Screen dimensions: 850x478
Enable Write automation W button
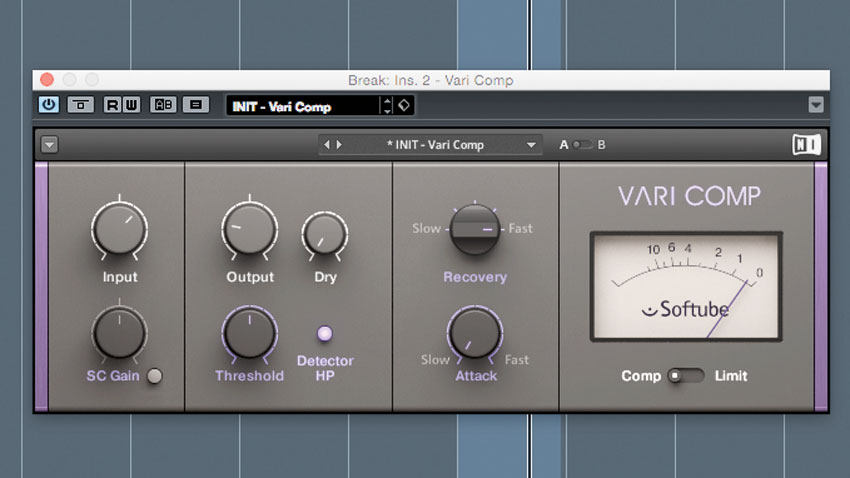(131, 105)
